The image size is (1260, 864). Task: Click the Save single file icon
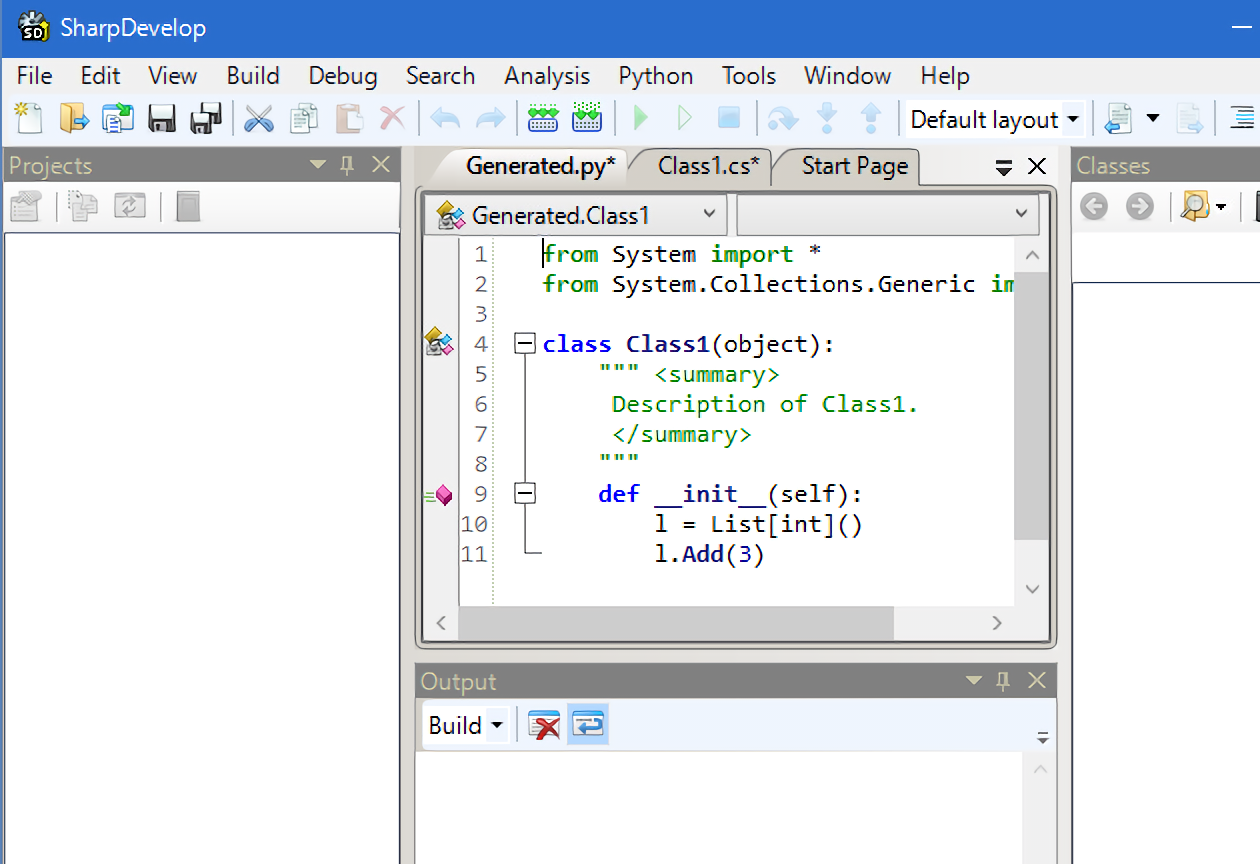pyautogui.click(x=162, y=119)
